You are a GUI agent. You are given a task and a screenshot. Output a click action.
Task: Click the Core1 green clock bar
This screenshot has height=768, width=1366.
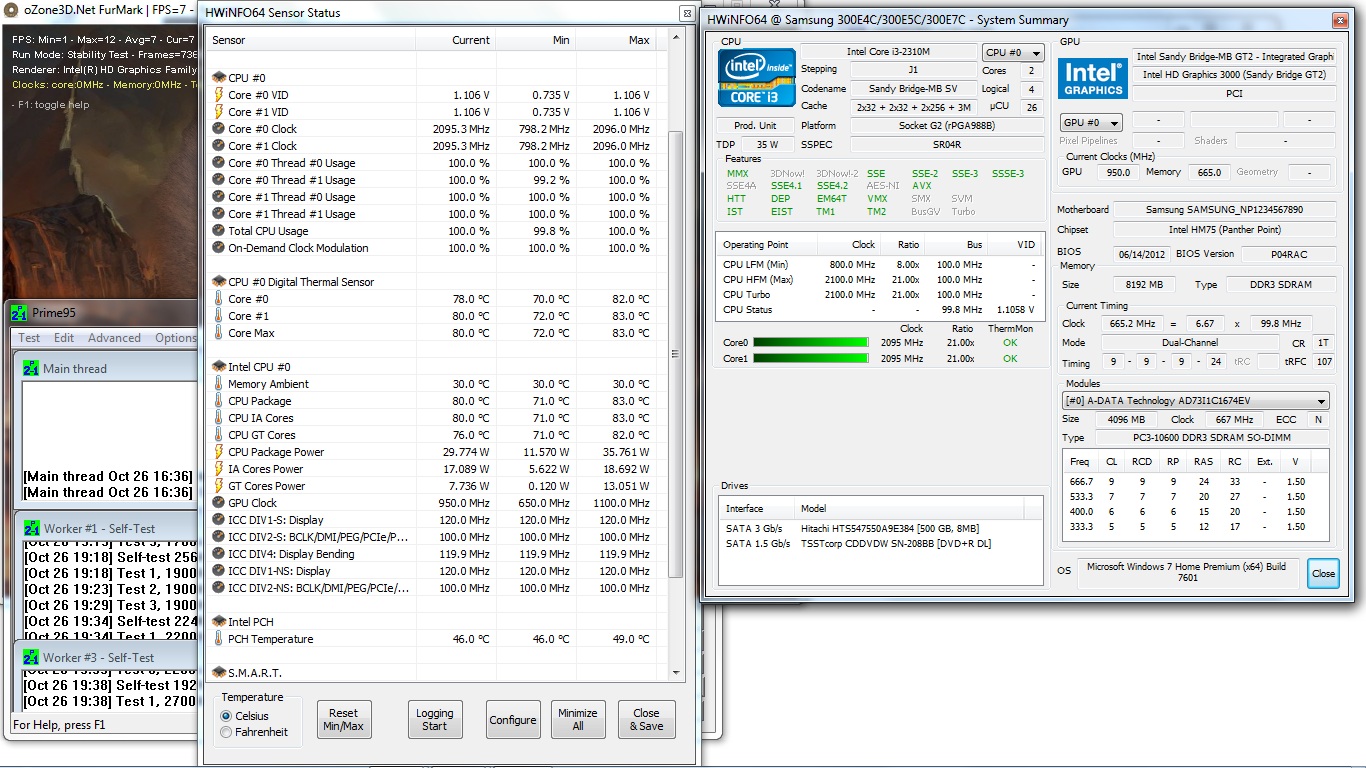(810, 359)
